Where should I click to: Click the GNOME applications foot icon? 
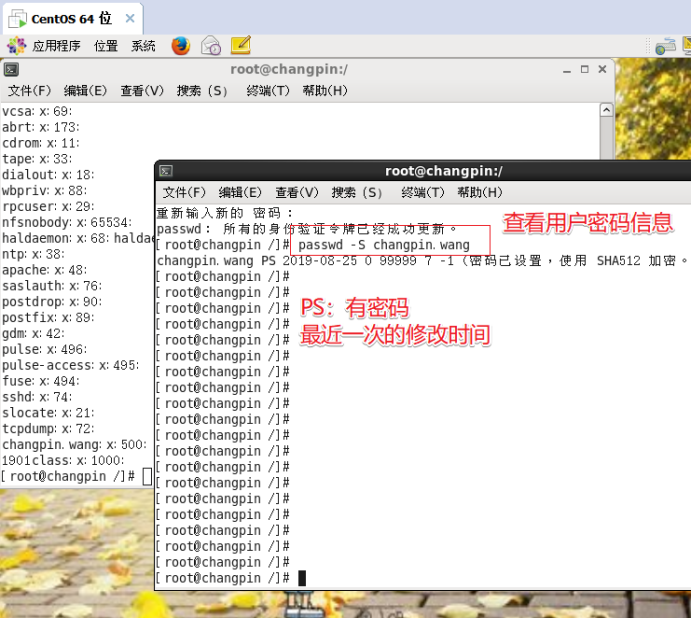pyautogui.click(x=16, y=45)
